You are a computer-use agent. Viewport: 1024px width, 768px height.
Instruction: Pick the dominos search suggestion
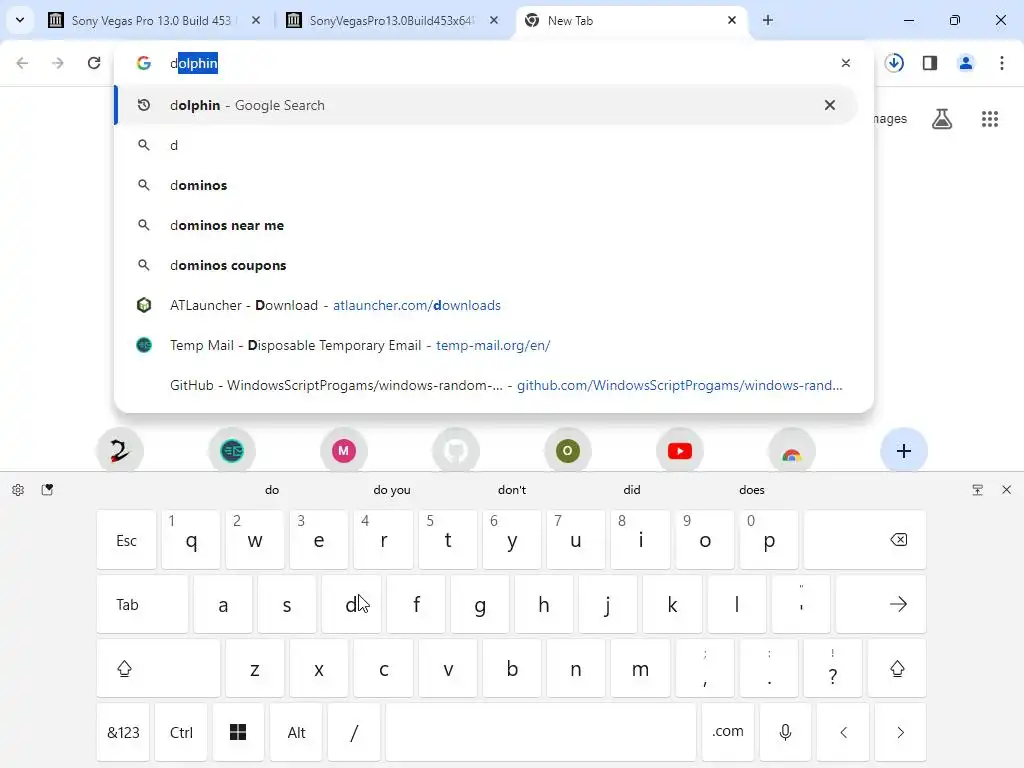486,185
